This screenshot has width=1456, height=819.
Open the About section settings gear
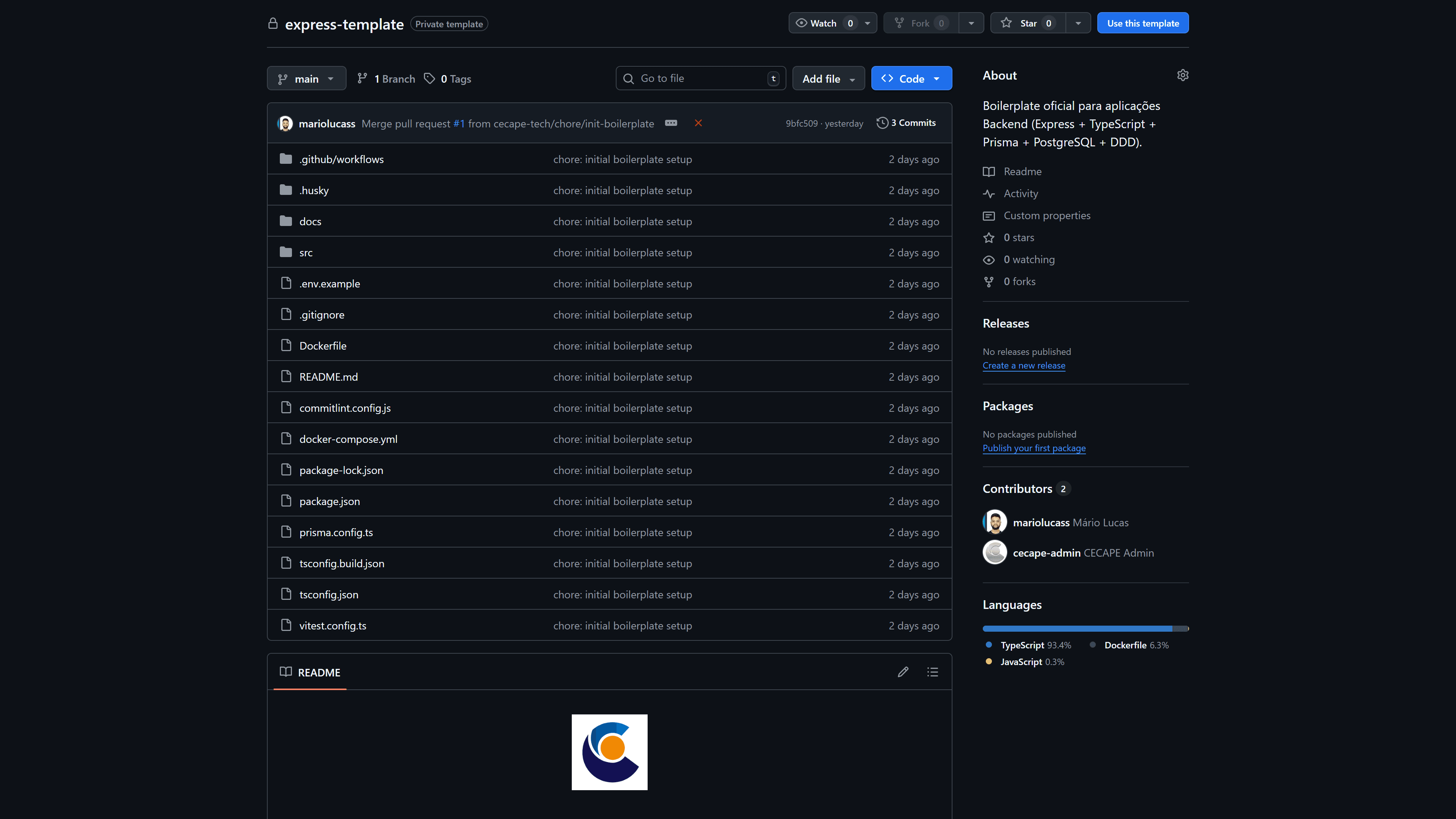(1183, 75)
